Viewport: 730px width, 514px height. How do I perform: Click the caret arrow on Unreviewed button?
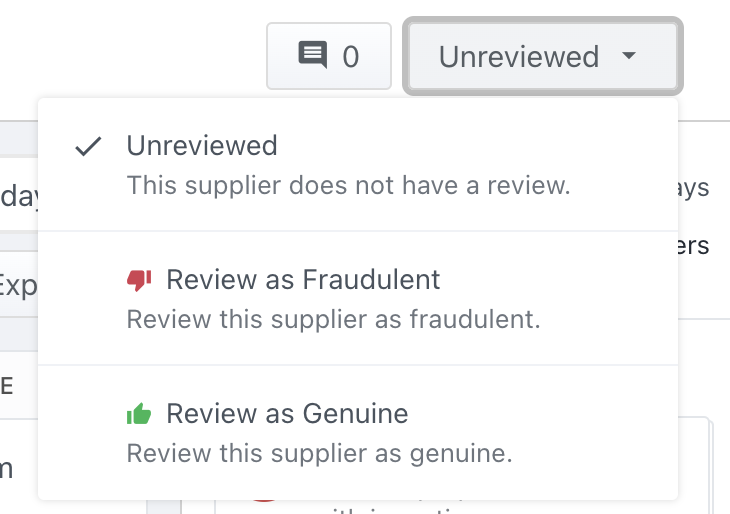pos(628,56)
